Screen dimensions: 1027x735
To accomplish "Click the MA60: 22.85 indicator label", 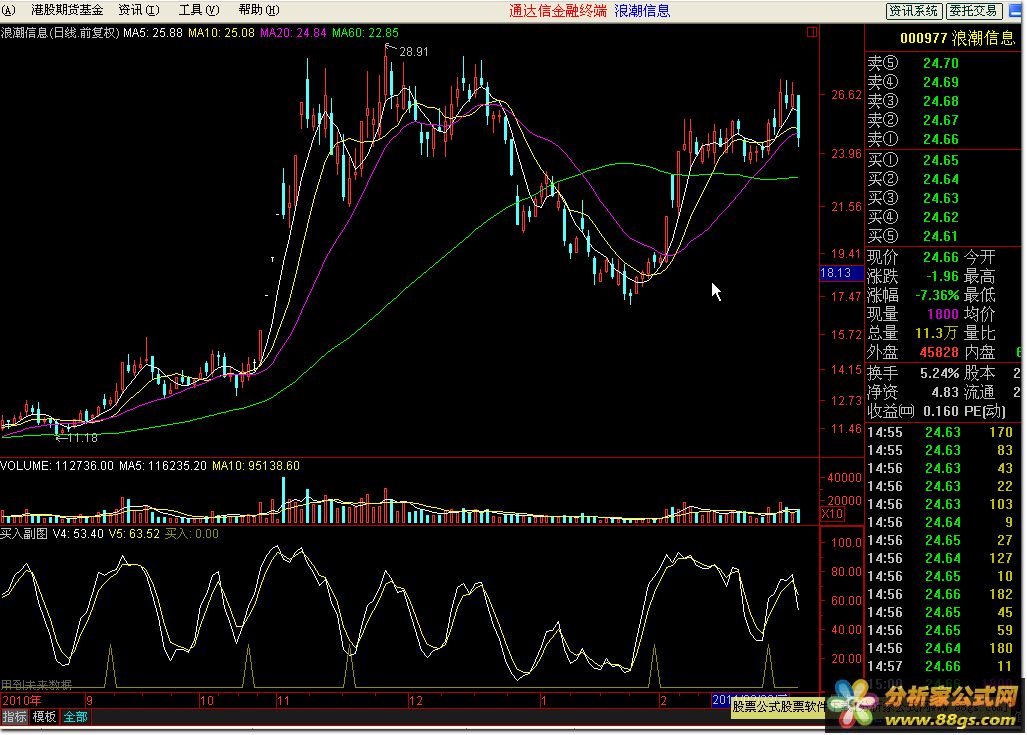I will click(x=365, y=32).
